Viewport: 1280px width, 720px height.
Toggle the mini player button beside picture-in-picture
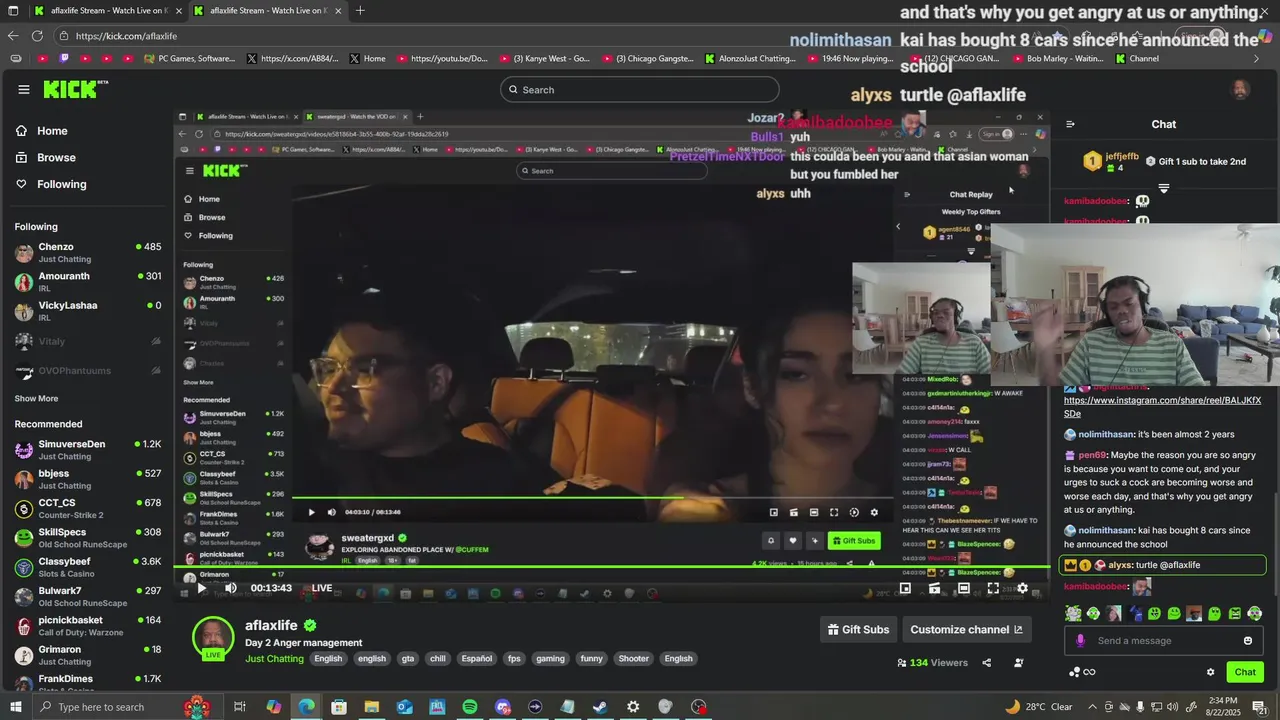(934, 588)
